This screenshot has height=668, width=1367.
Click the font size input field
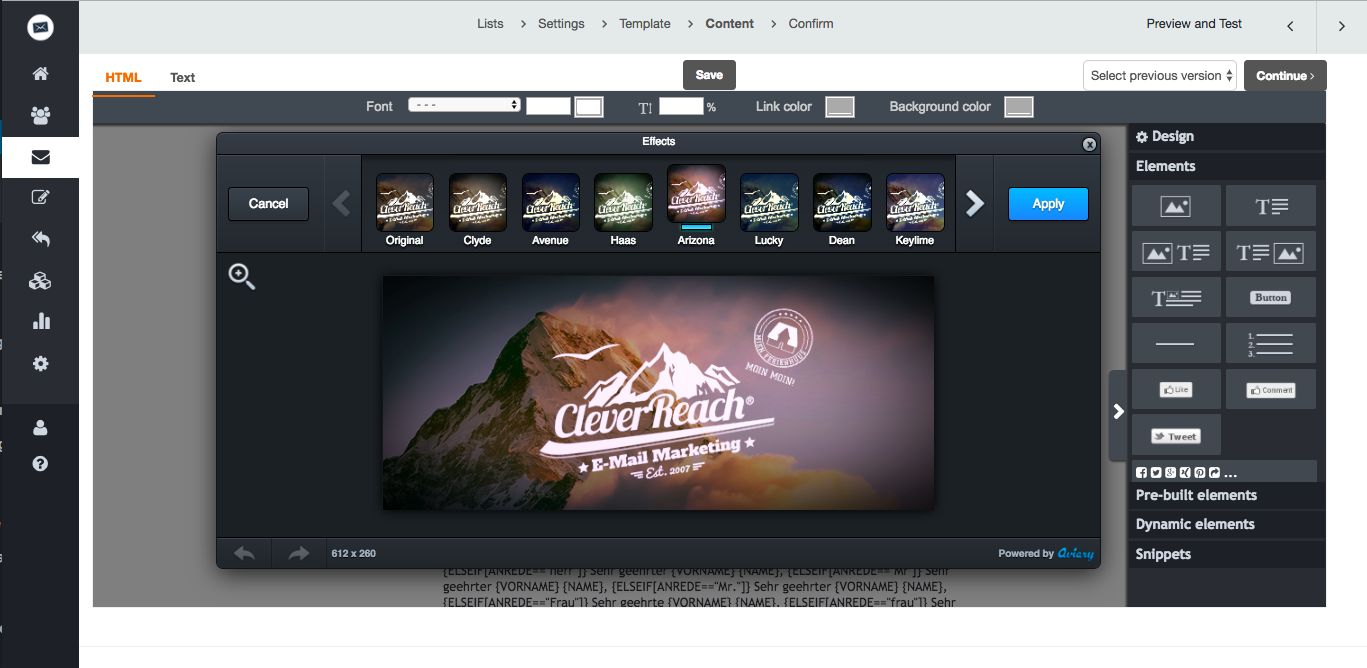click(548, 106)
